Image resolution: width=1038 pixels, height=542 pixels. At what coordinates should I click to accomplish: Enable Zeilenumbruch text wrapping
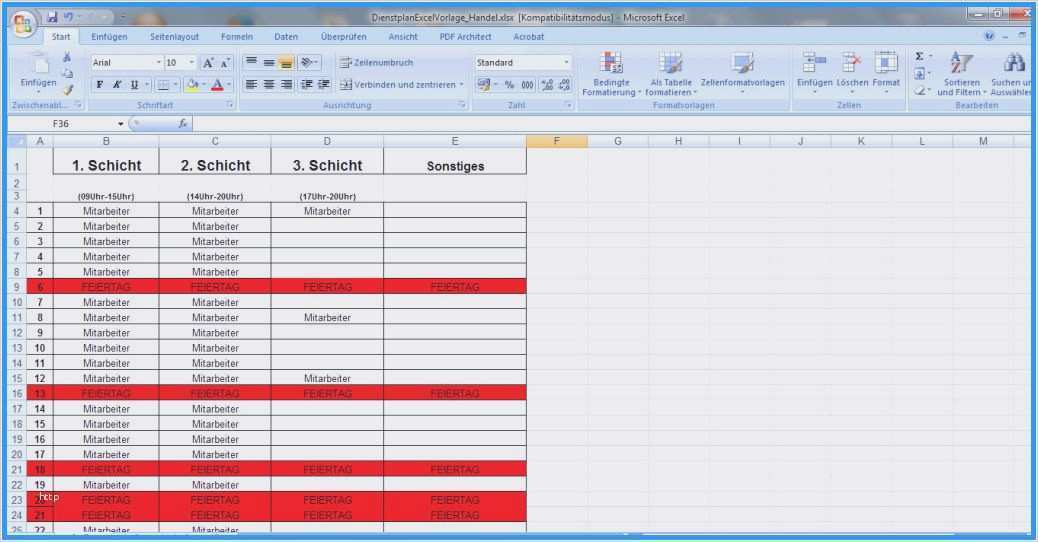(x=376, y=63)
